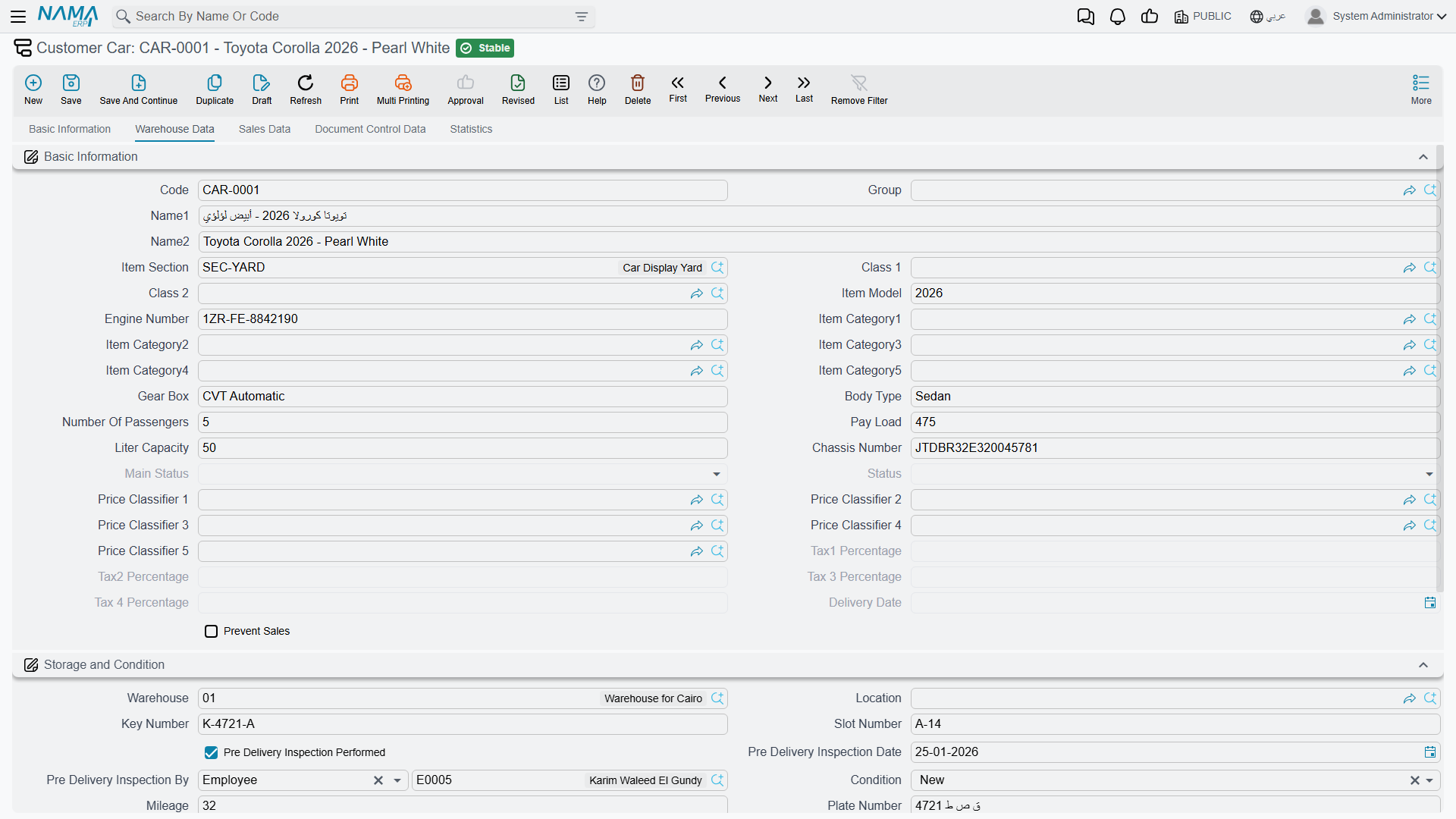Duplicate the current customer car record

point(215,89)
